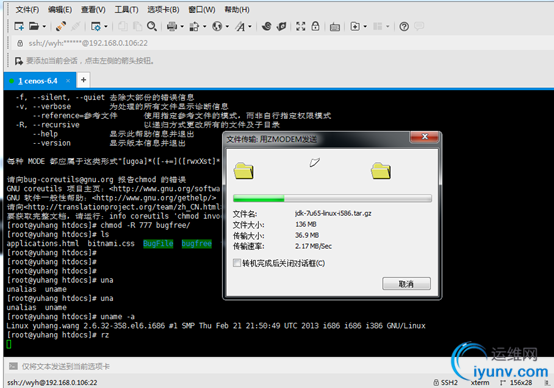This screenshot has width=554, height=388.
Task: Click the destination folder icon in transfer dialog
Action: [381, 171]
